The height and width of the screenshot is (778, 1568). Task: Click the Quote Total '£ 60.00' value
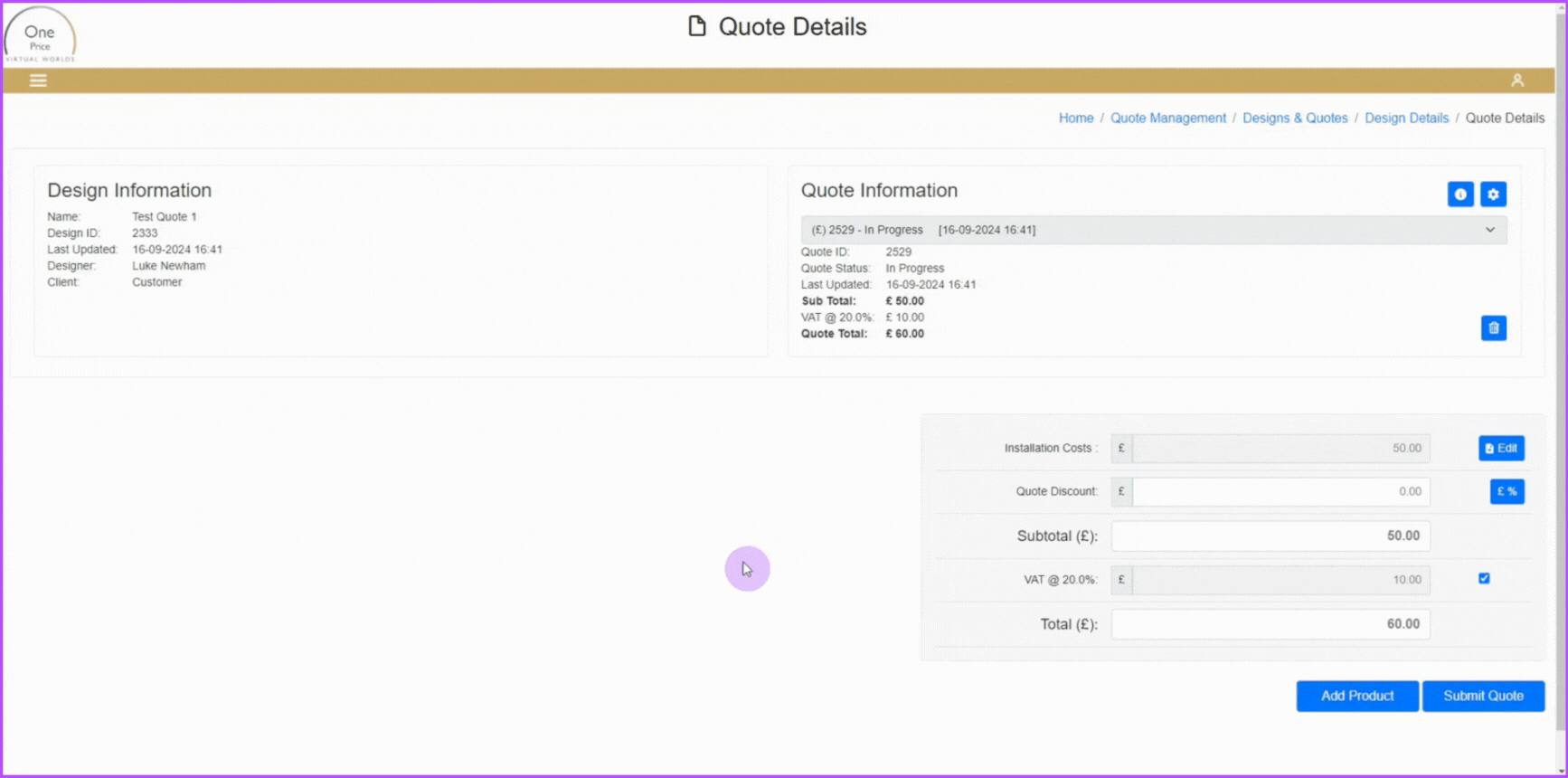coord(905,334)
